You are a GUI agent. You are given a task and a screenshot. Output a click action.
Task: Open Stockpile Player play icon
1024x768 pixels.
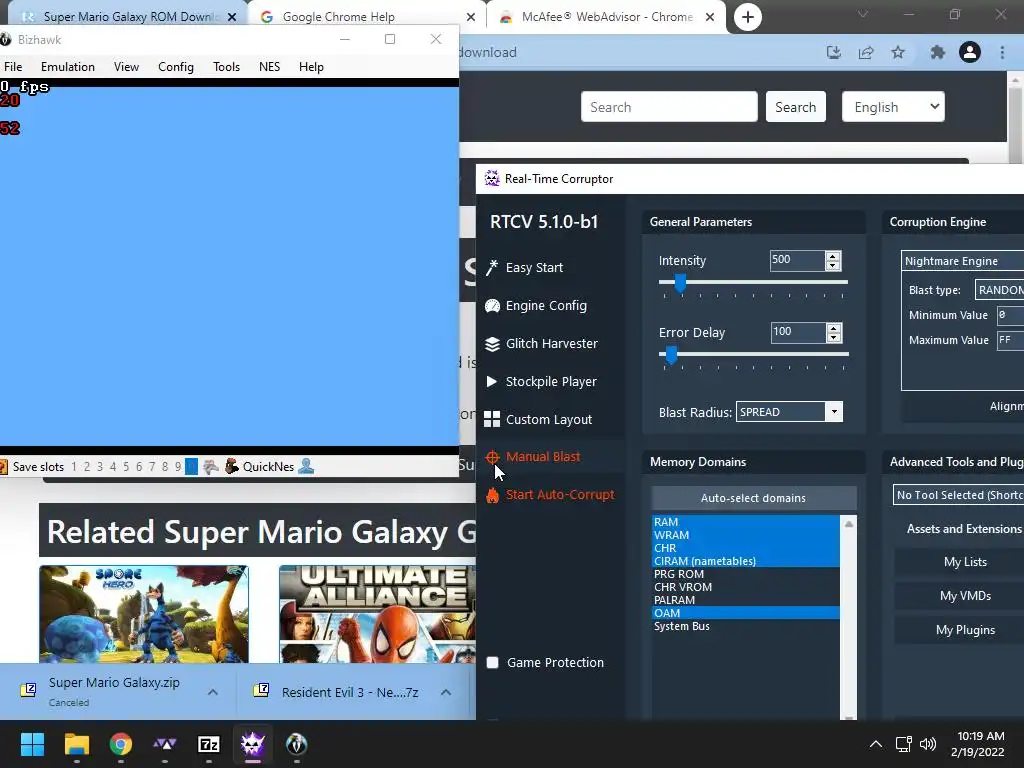(492, 381)
